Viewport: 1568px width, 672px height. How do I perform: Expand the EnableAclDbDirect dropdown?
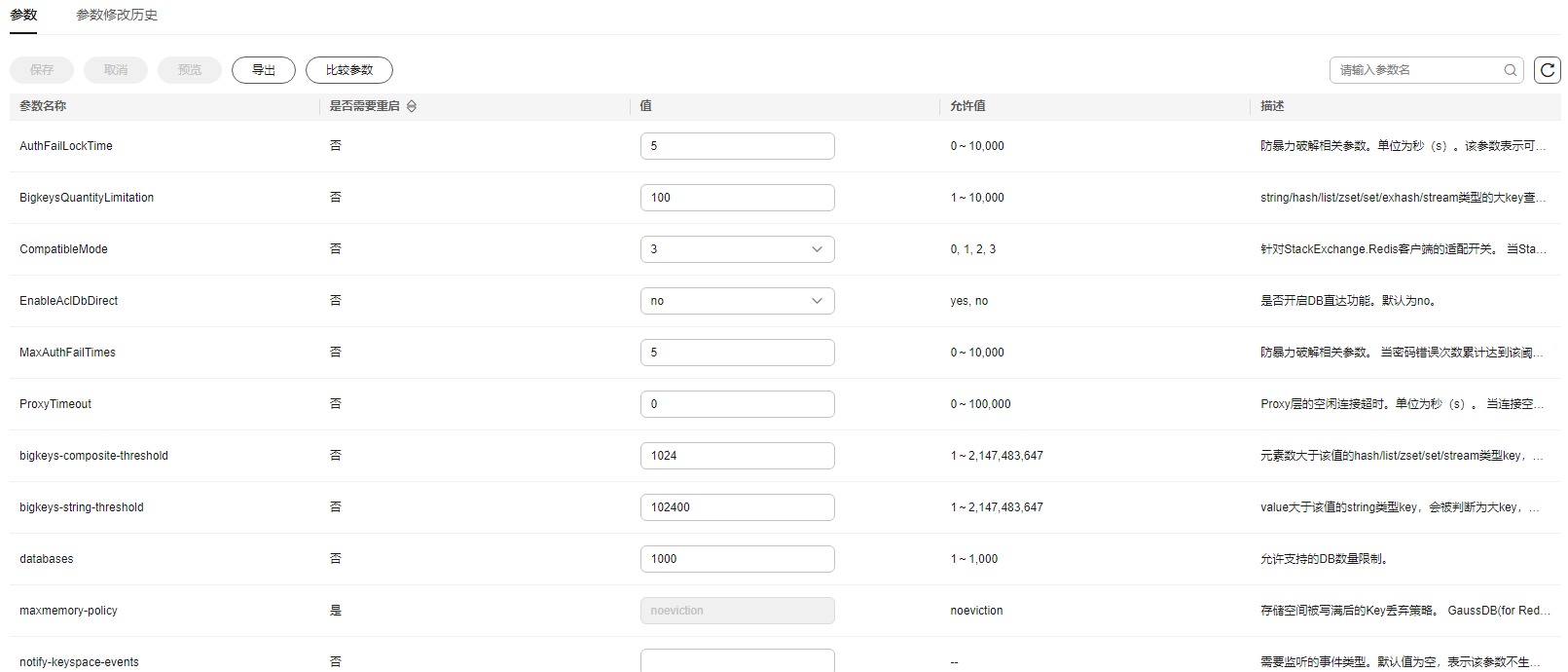click(737, 301)
